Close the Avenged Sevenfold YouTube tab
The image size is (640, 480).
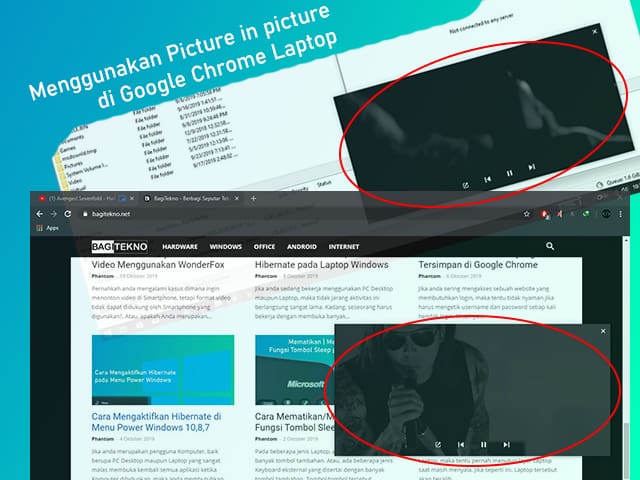pos(131,198)
